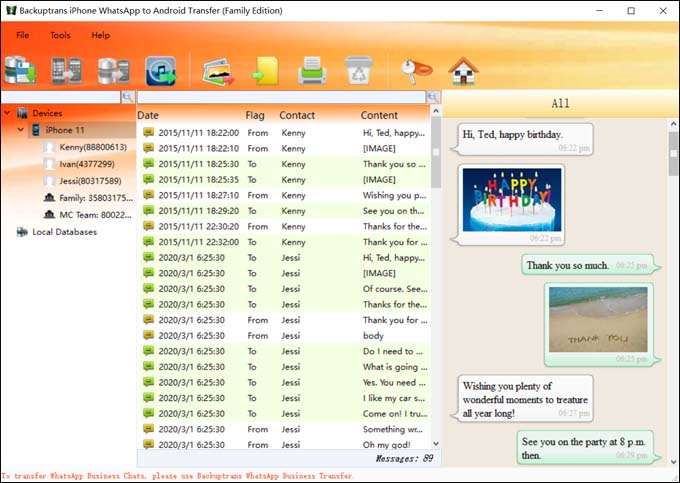Click the iPhone 11 device icon
Screen dimensions: 680x483
tap(36, 130)
